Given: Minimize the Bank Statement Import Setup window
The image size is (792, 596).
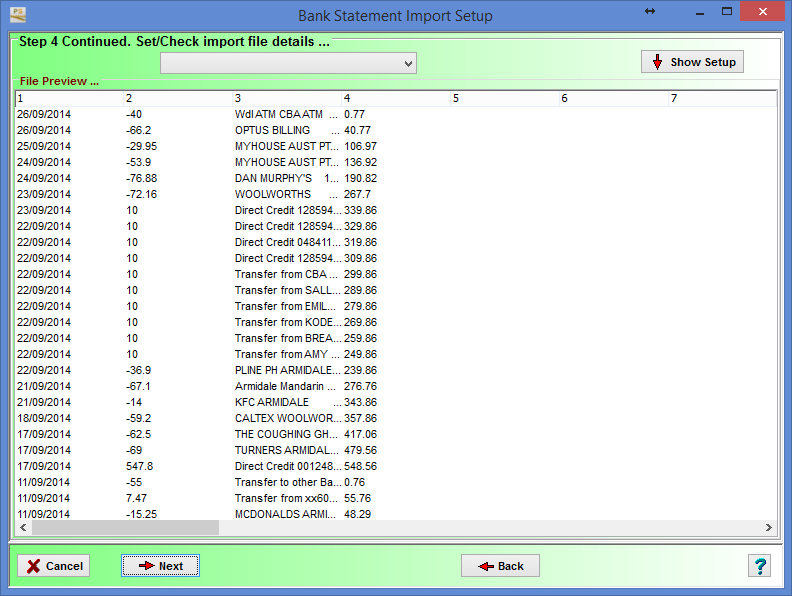Looking at the screenshot, I should click(x=700, y=12).
